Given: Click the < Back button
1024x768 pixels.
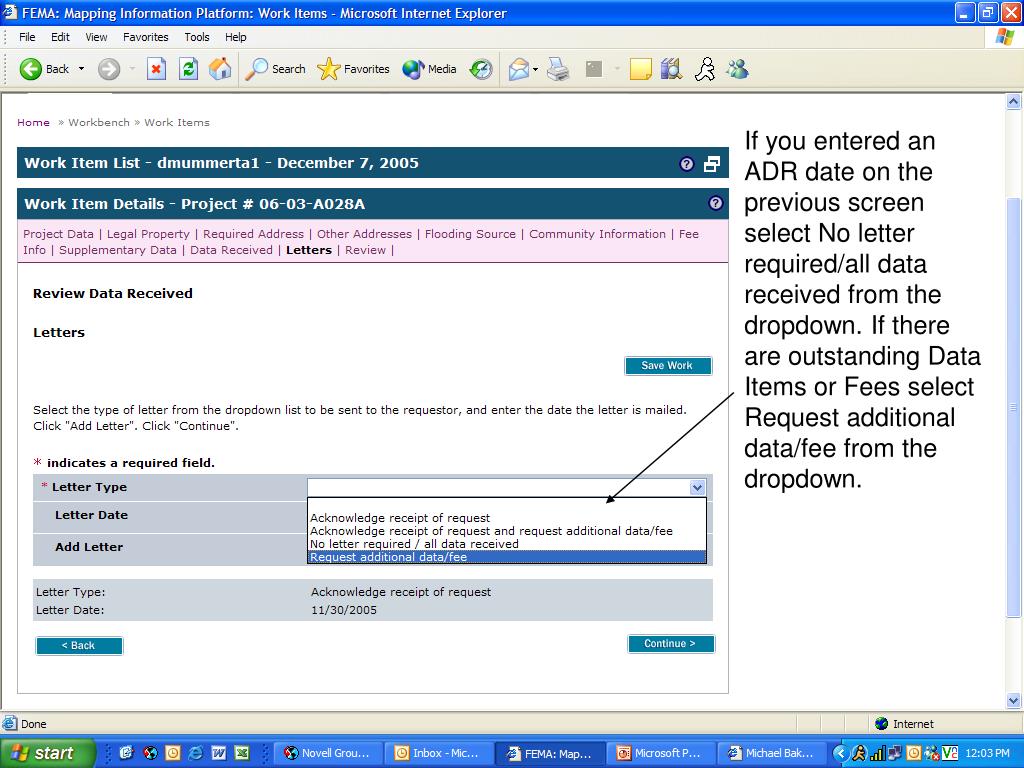Looking at the screenshot, I should pyautogui.click(x=79, y=646).
